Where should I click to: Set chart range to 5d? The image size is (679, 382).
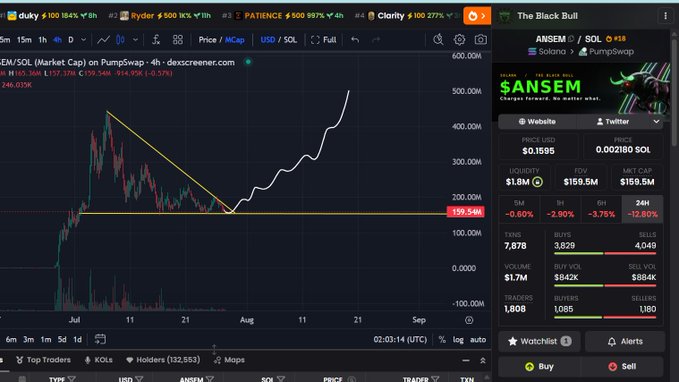62,340
